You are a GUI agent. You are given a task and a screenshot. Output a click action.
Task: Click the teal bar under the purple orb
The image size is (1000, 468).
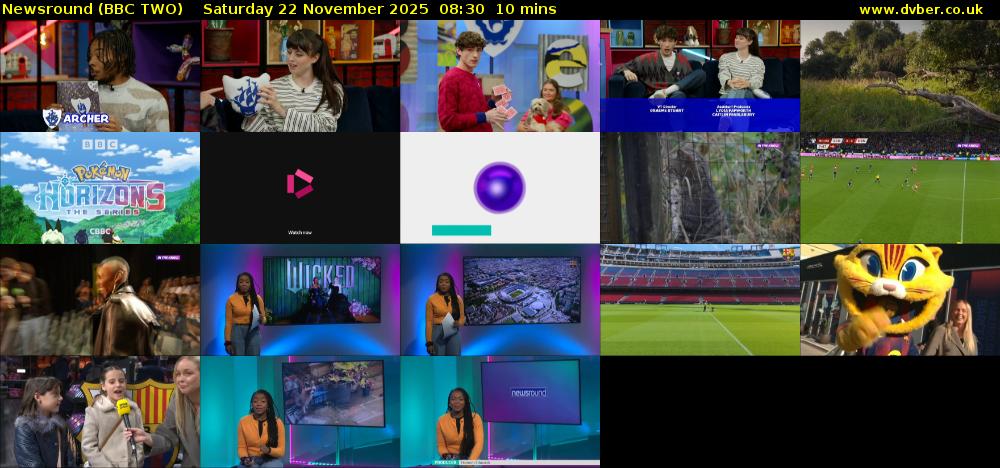(461, 230)
